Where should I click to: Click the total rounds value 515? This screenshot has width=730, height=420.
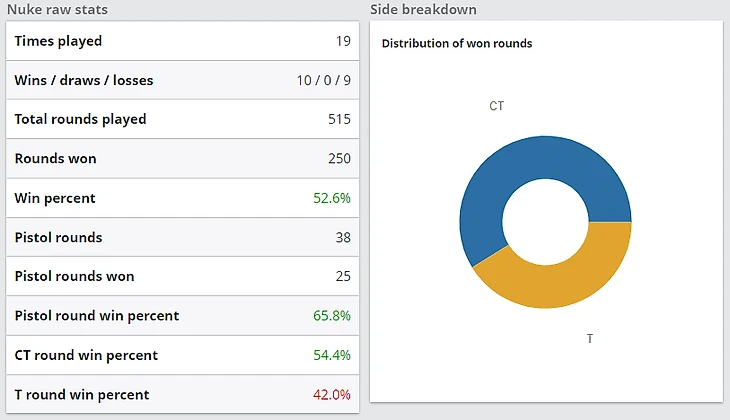click(339, 119)
